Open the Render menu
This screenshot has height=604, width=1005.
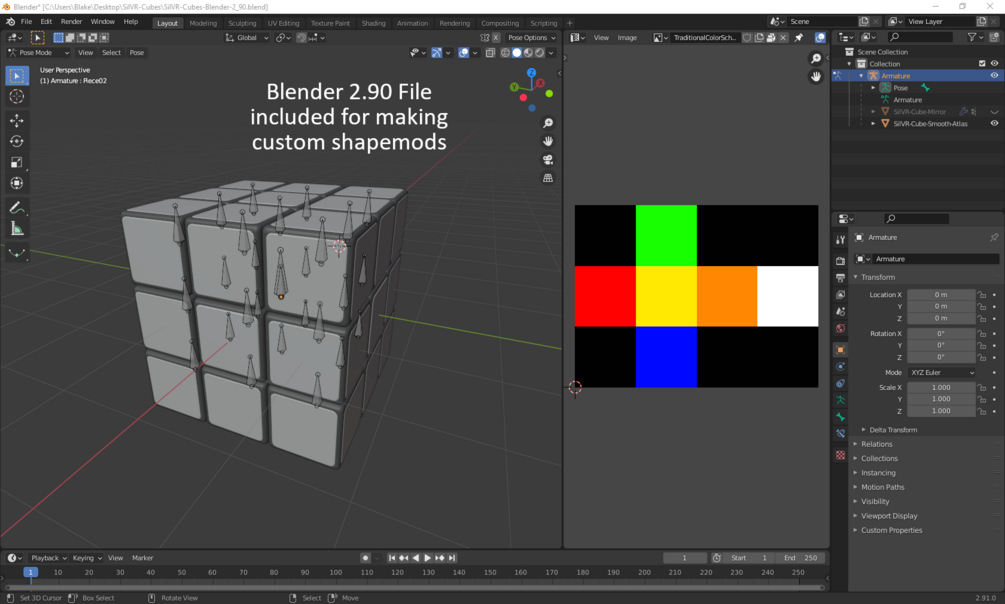(x=71, y=22)
